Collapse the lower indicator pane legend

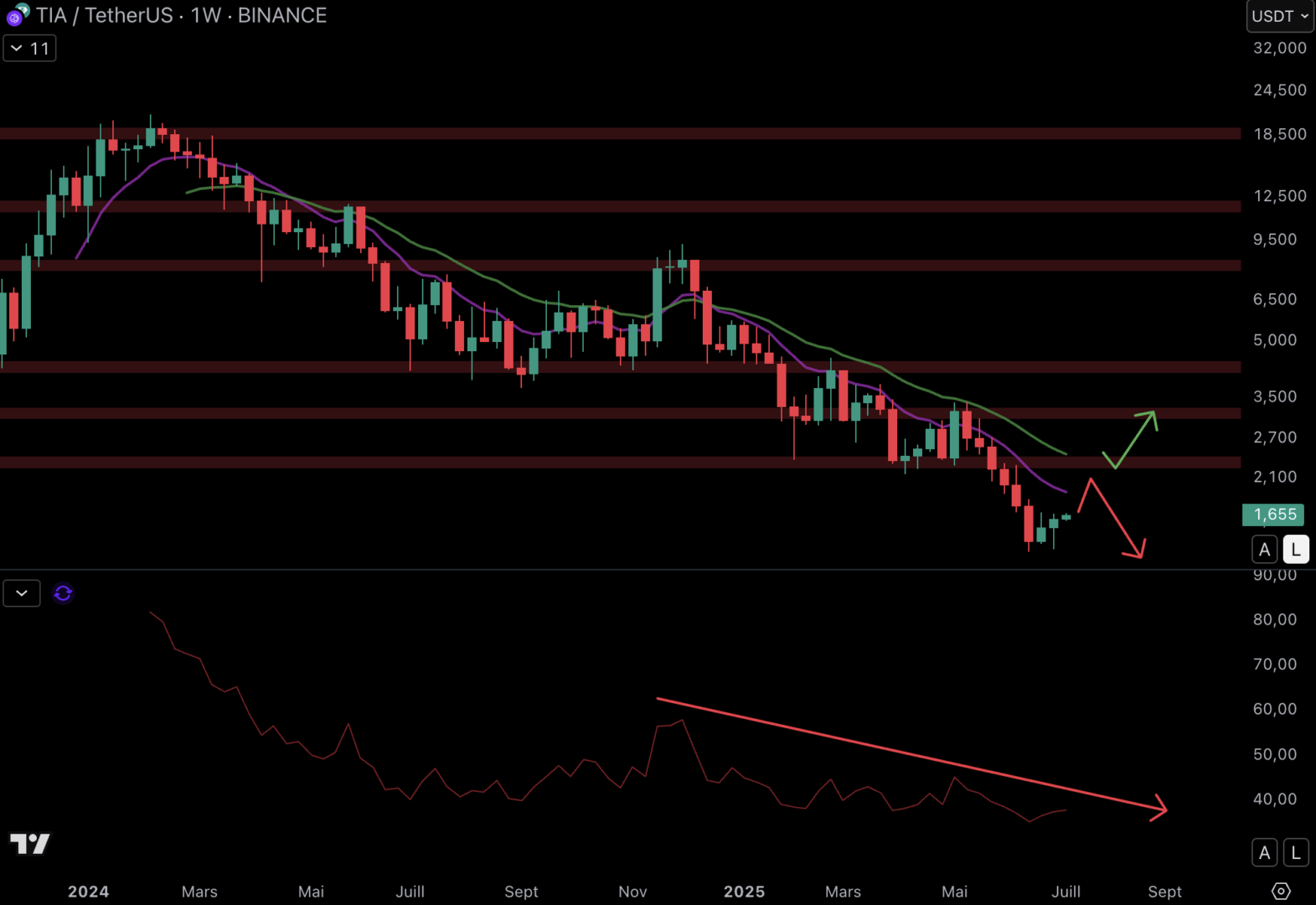22,593
